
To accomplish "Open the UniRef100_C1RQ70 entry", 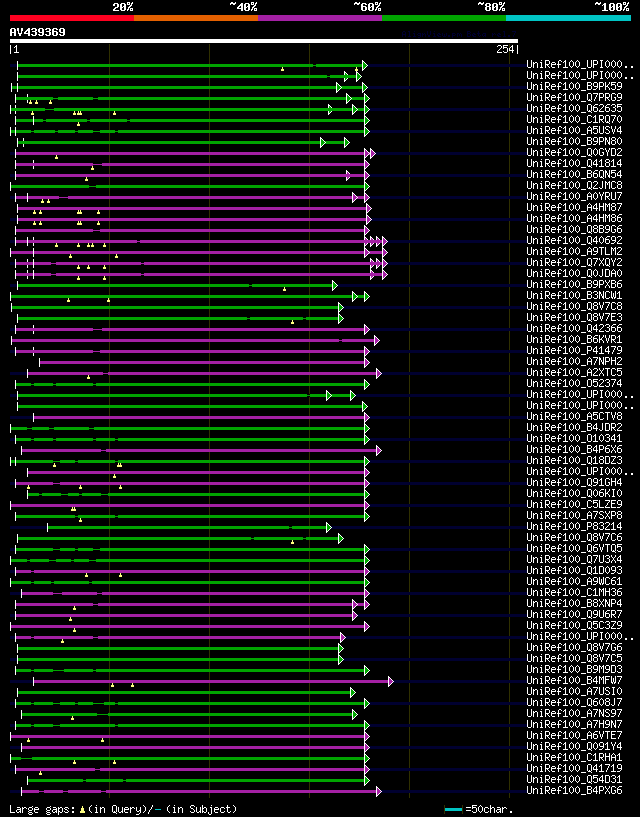I will tap(574, 119).
